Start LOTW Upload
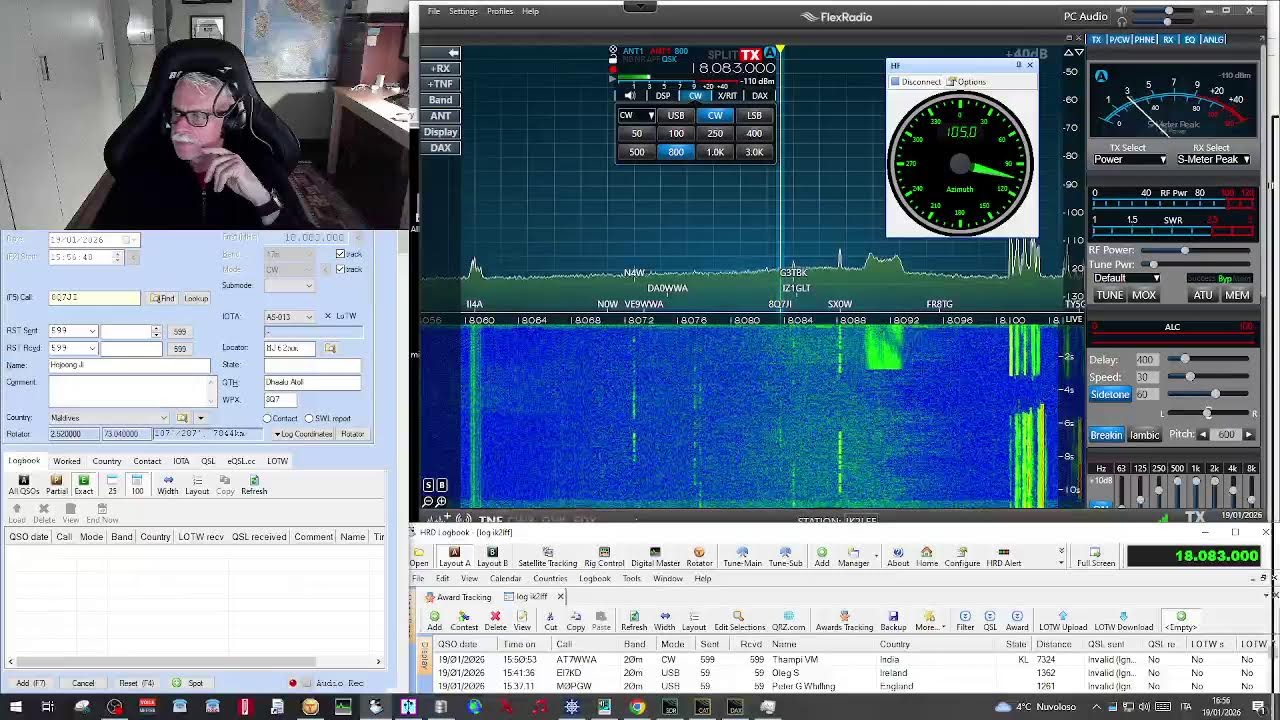 coord(1063,621)
